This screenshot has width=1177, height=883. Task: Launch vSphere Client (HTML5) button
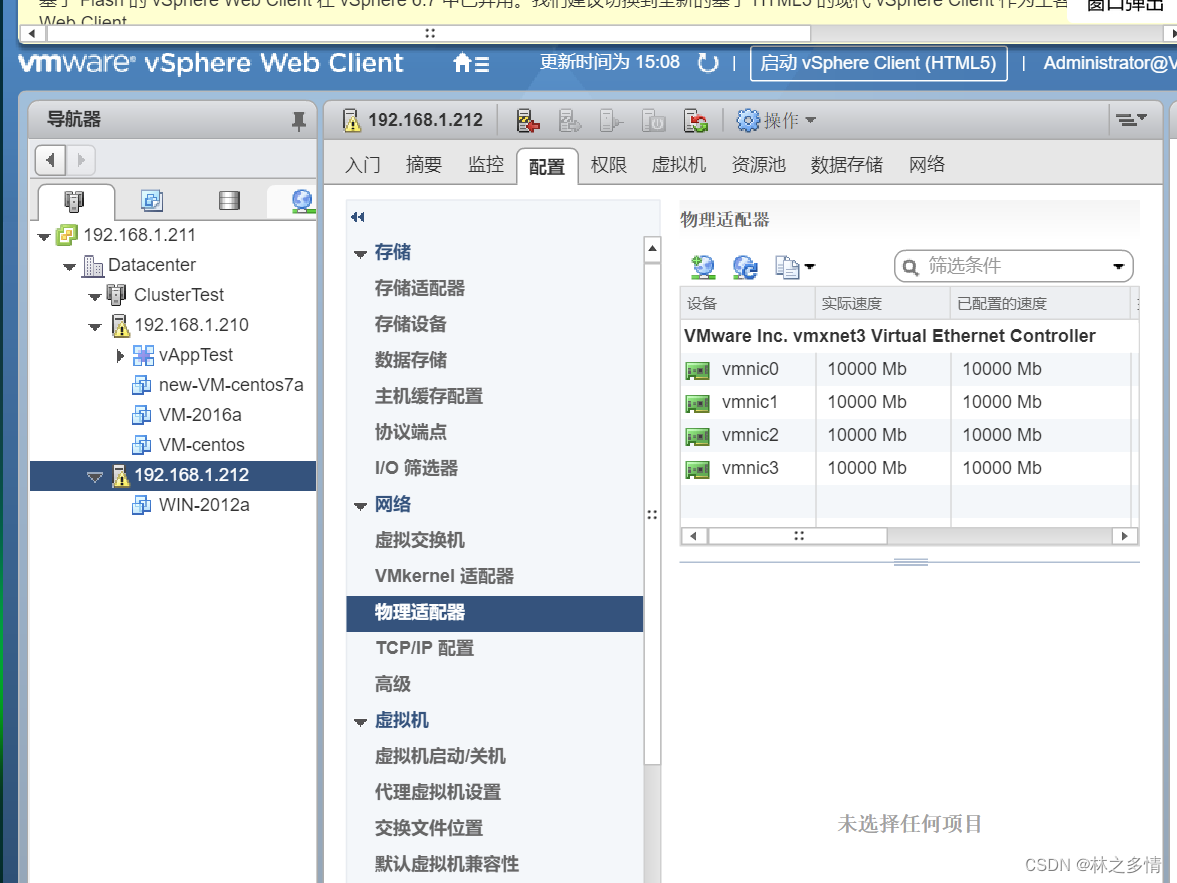(x=878, y=63)
